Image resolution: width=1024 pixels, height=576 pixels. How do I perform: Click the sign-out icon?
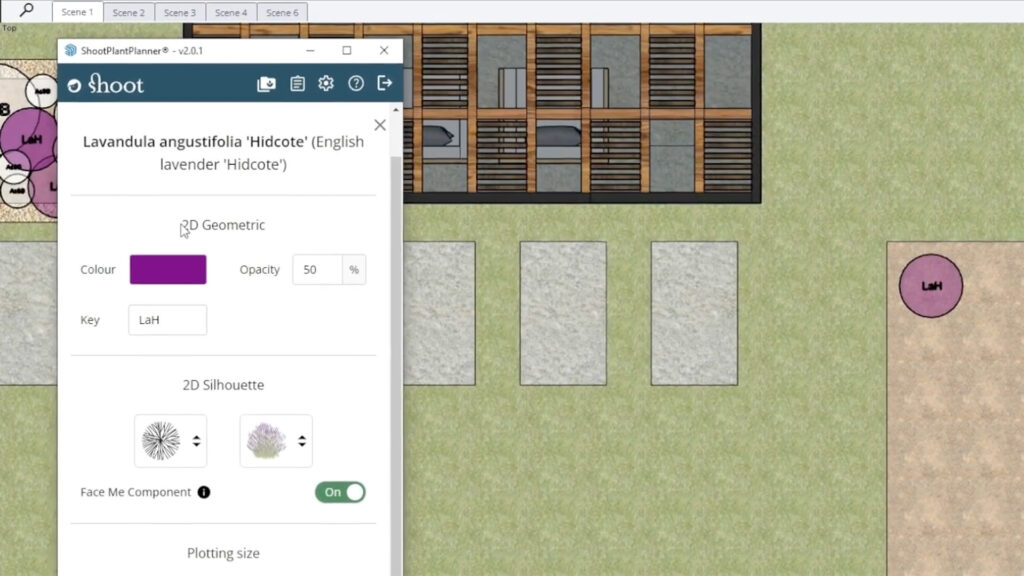[385, 84]
